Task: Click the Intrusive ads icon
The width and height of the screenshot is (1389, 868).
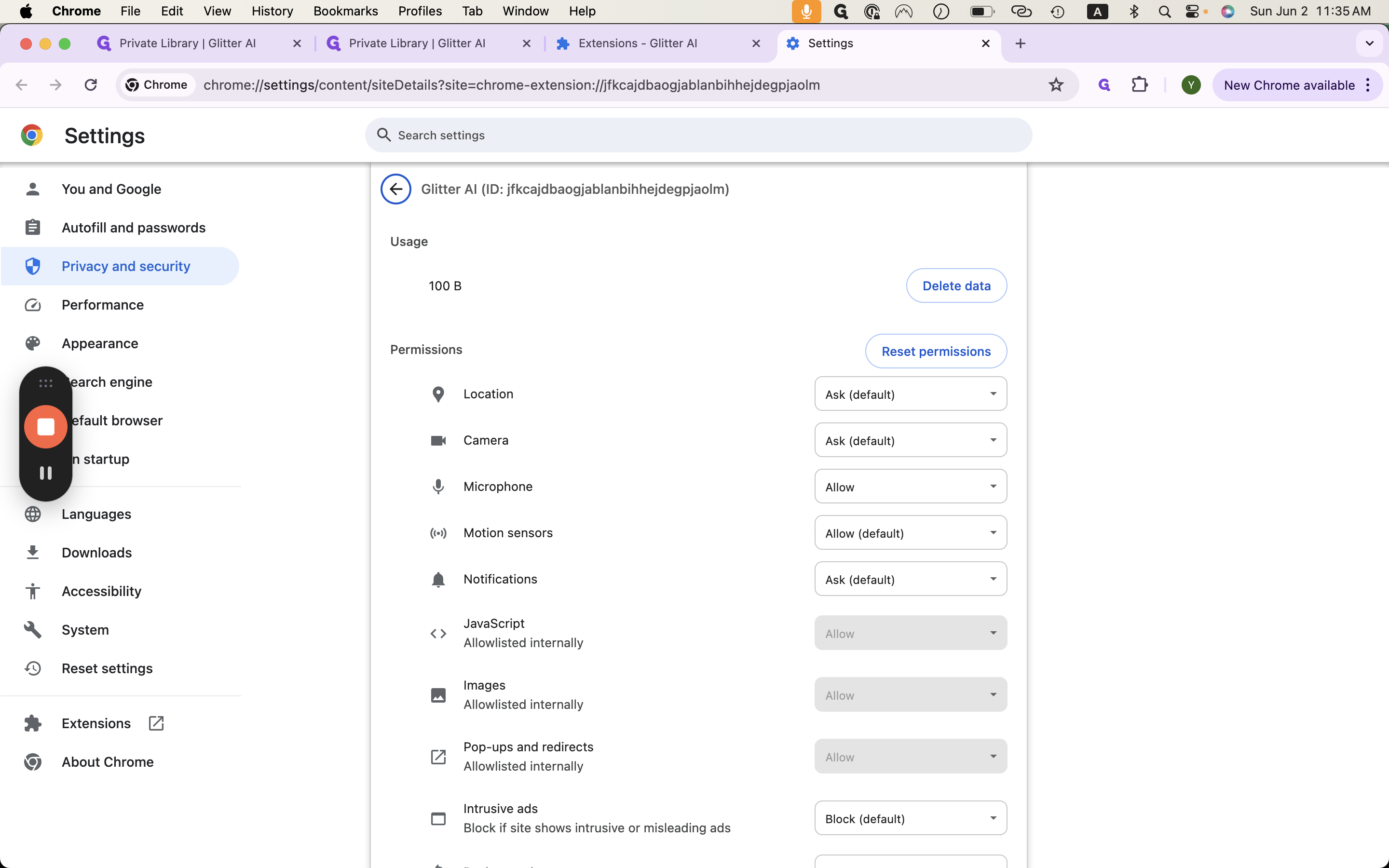Action: [x=438, y=819]
